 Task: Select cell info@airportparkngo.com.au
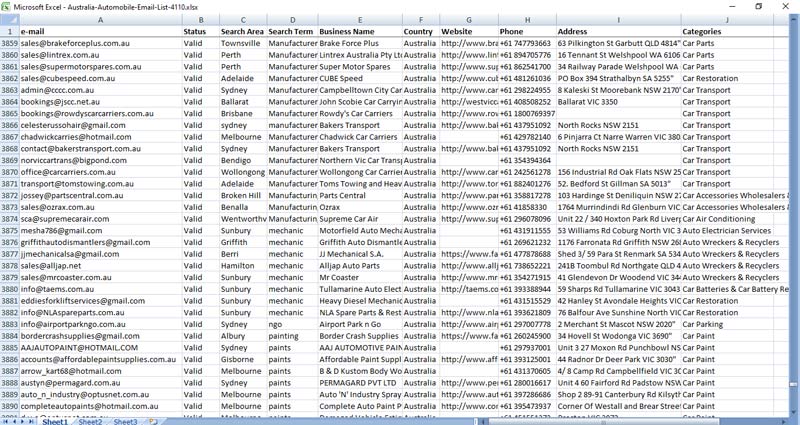pos(101,324)
